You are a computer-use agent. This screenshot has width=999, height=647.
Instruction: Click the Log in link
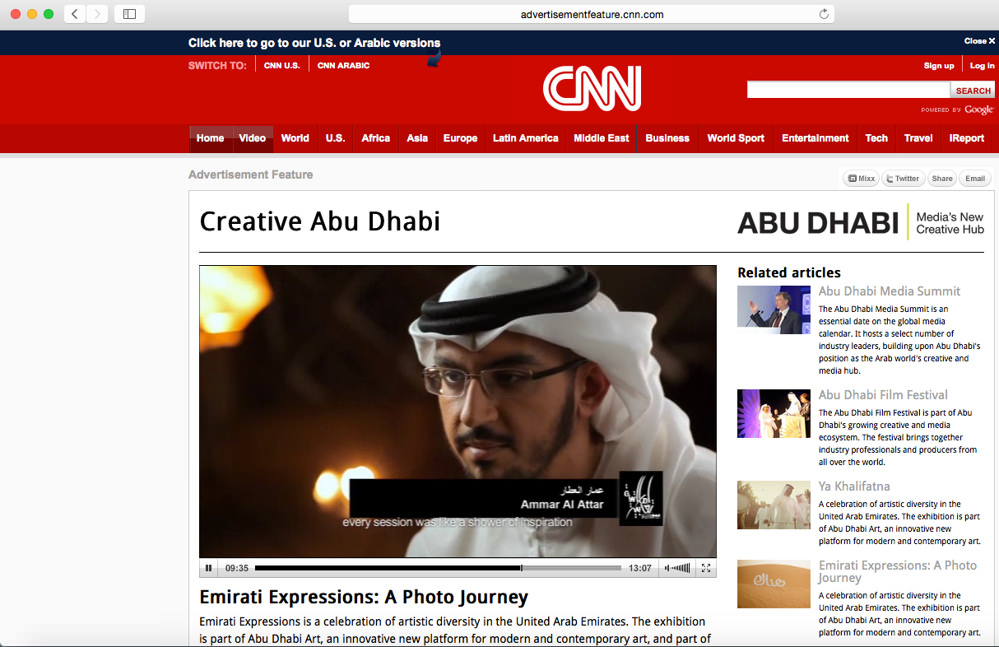(x=982, y=66)
